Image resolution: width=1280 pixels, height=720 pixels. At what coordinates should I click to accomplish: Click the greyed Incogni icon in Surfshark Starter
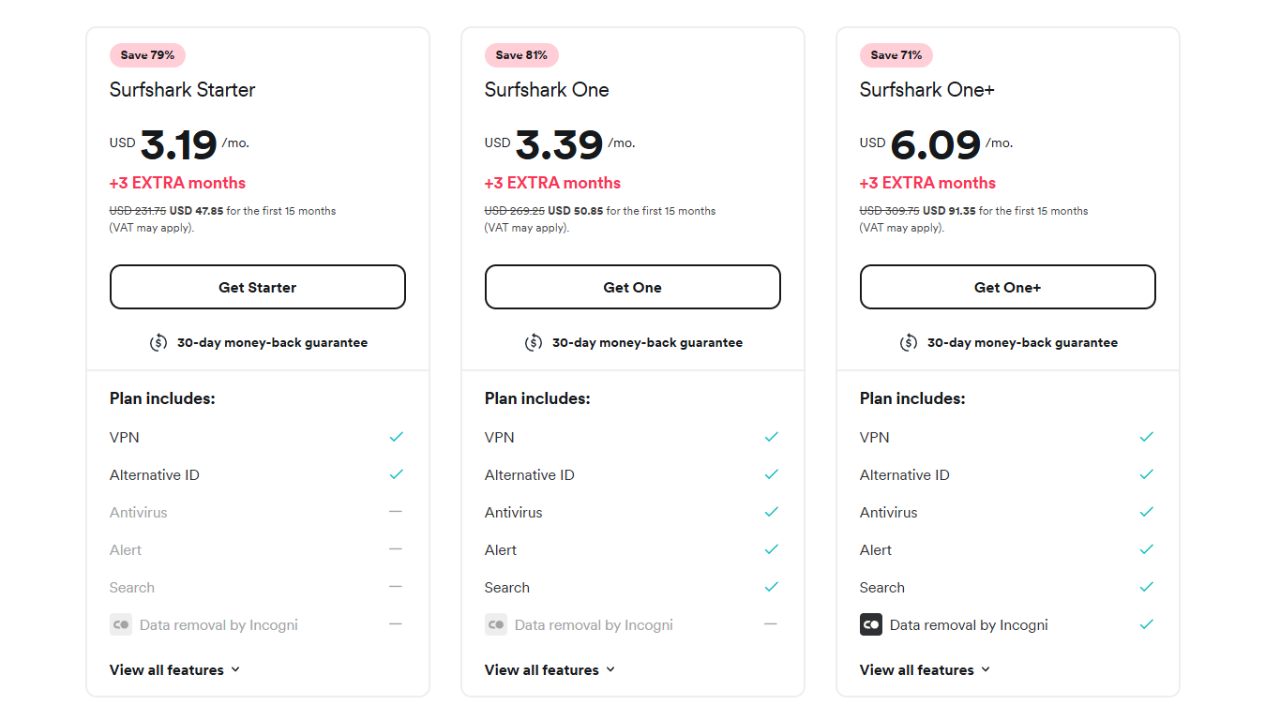(x=121, y=625)
